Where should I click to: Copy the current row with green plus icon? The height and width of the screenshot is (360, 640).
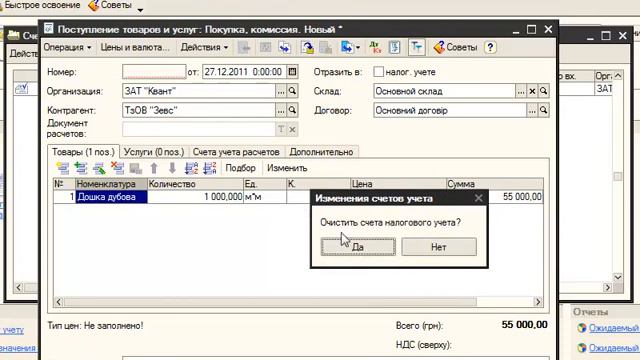coord(81,168)
